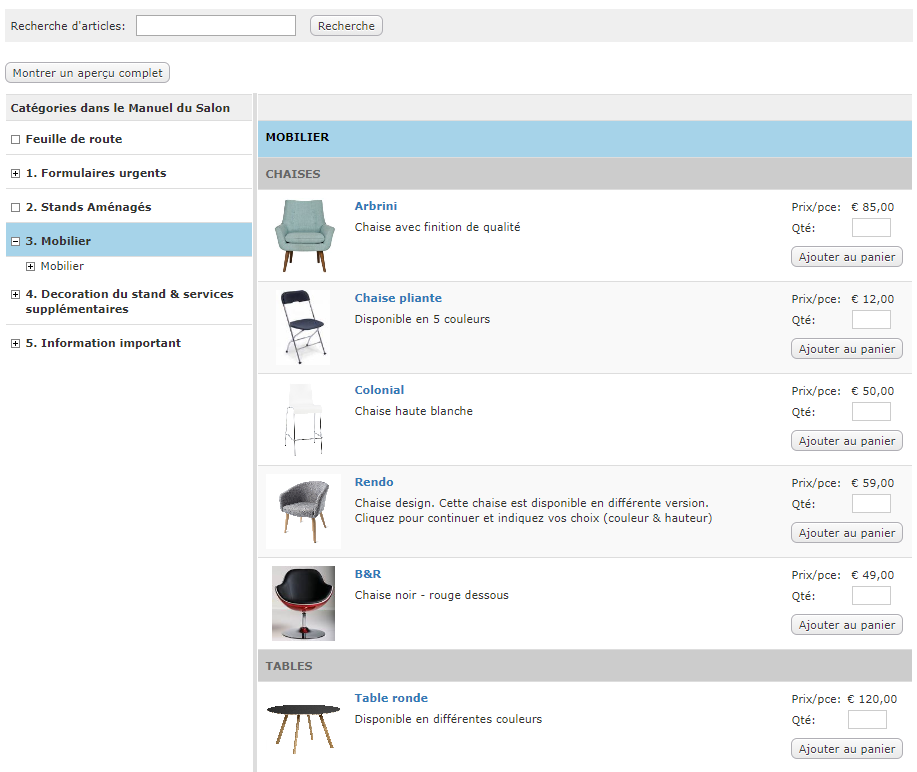Click text 'Chaise noir - rouge dessous'
This screenshot has width=917, height=772.
pos(432,595)
